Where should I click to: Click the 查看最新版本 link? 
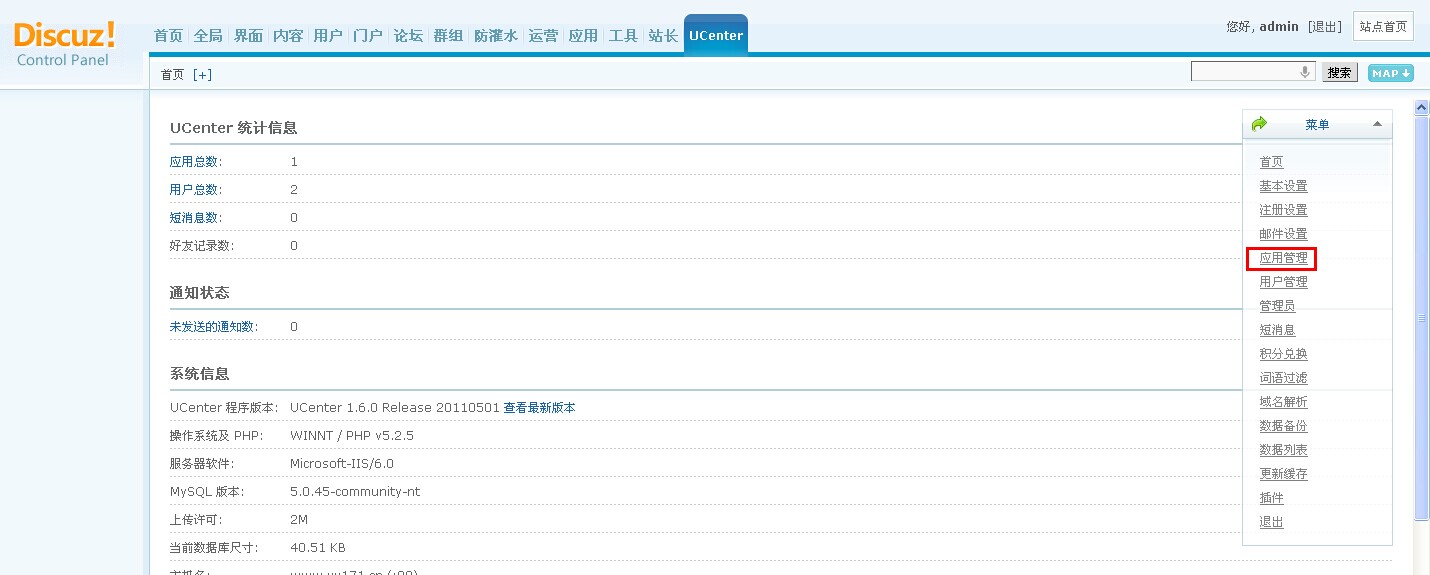click(539, 408)
